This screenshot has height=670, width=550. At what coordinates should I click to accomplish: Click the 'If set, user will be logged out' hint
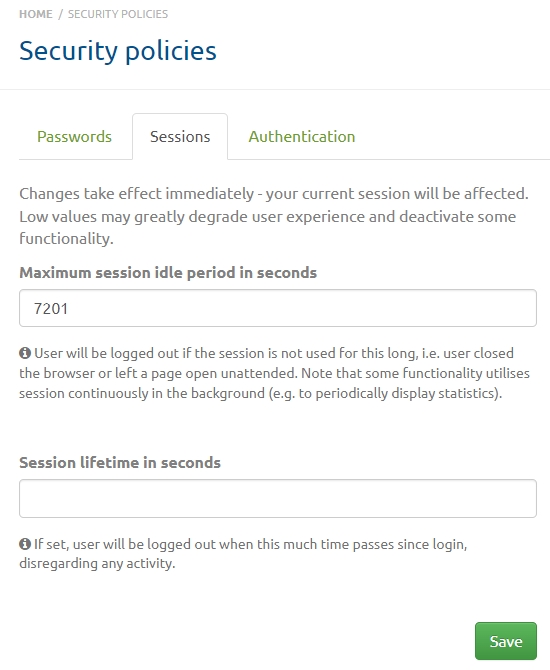point(243,553)
